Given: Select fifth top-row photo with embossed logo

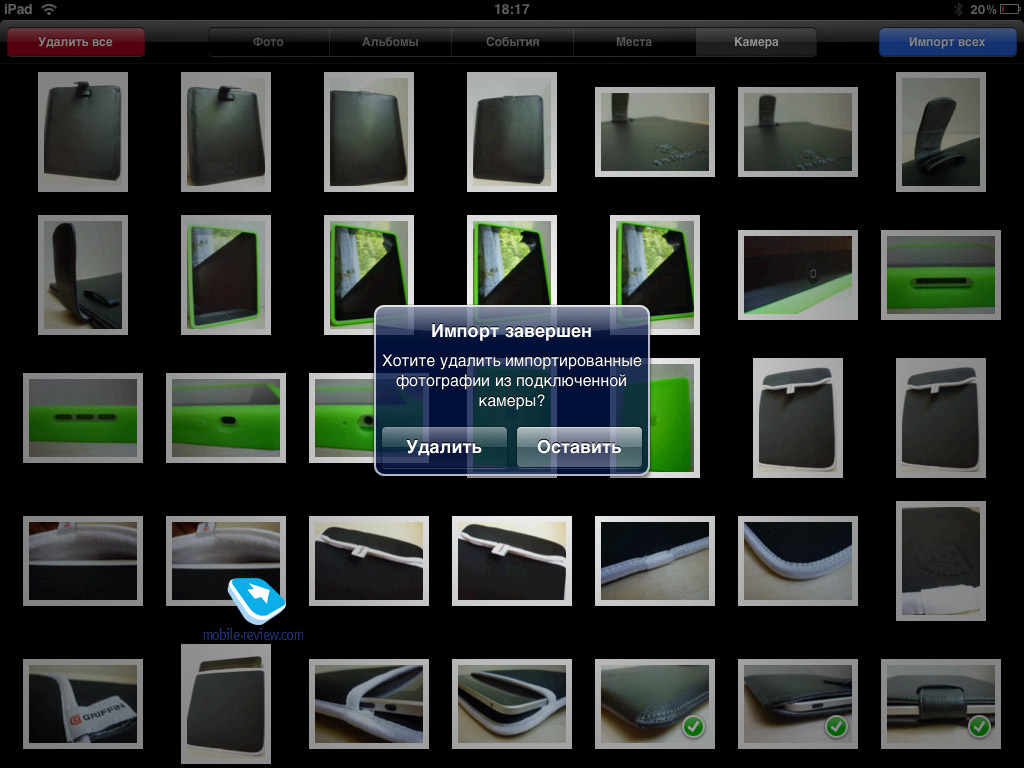Looking at the screenshot, I should pos(655,132).
